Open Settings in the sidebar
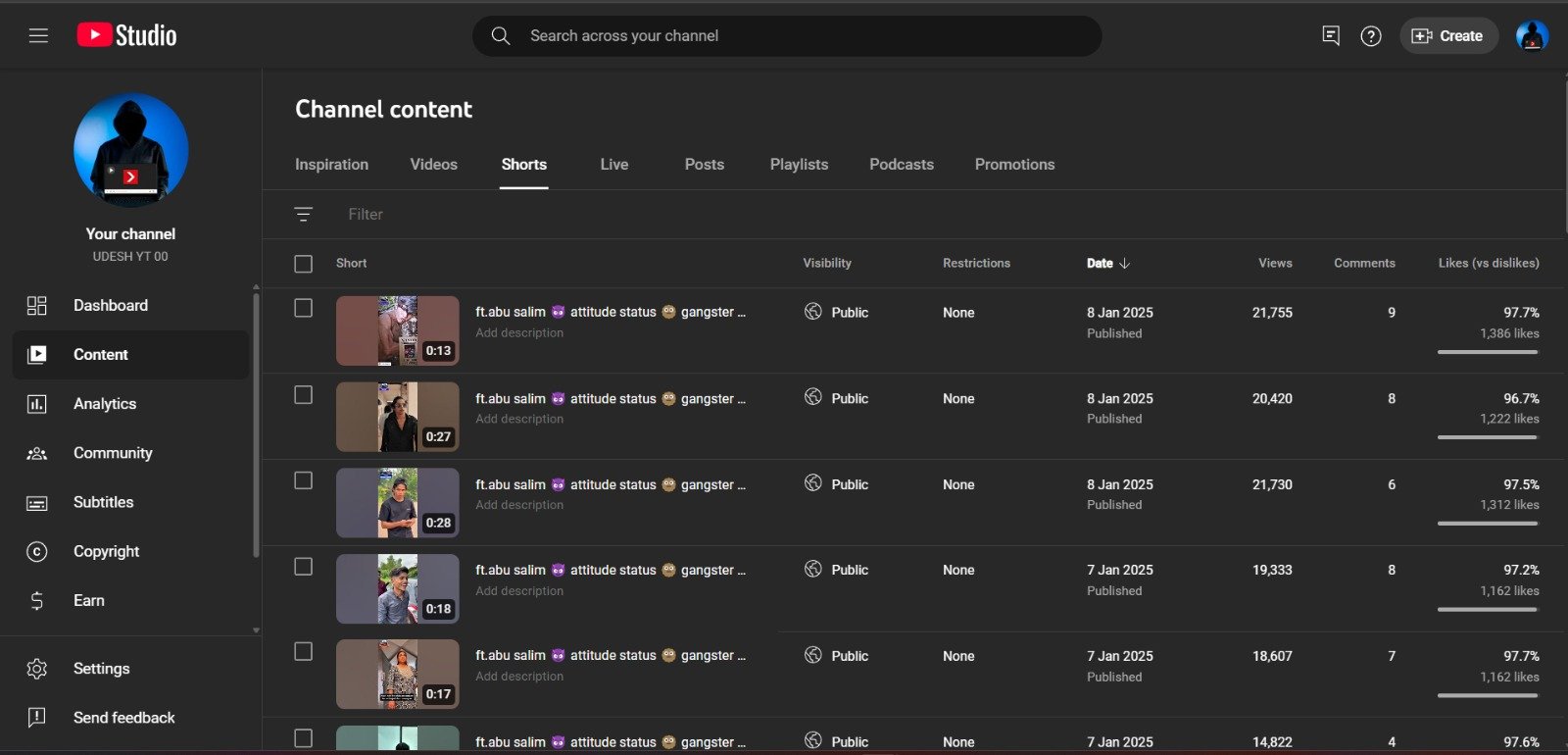Viewport: 1568px width, 755px height. 130,669
